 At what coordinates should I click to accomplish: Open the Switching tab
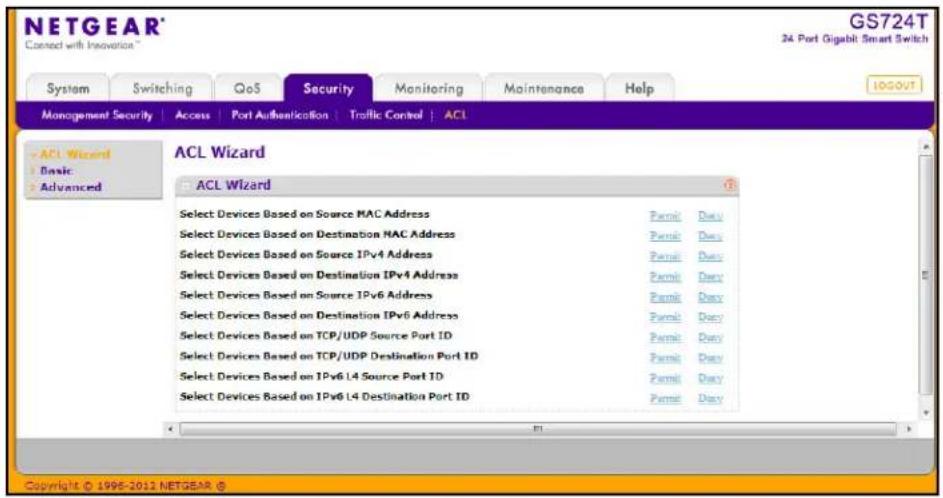point(162,88)
